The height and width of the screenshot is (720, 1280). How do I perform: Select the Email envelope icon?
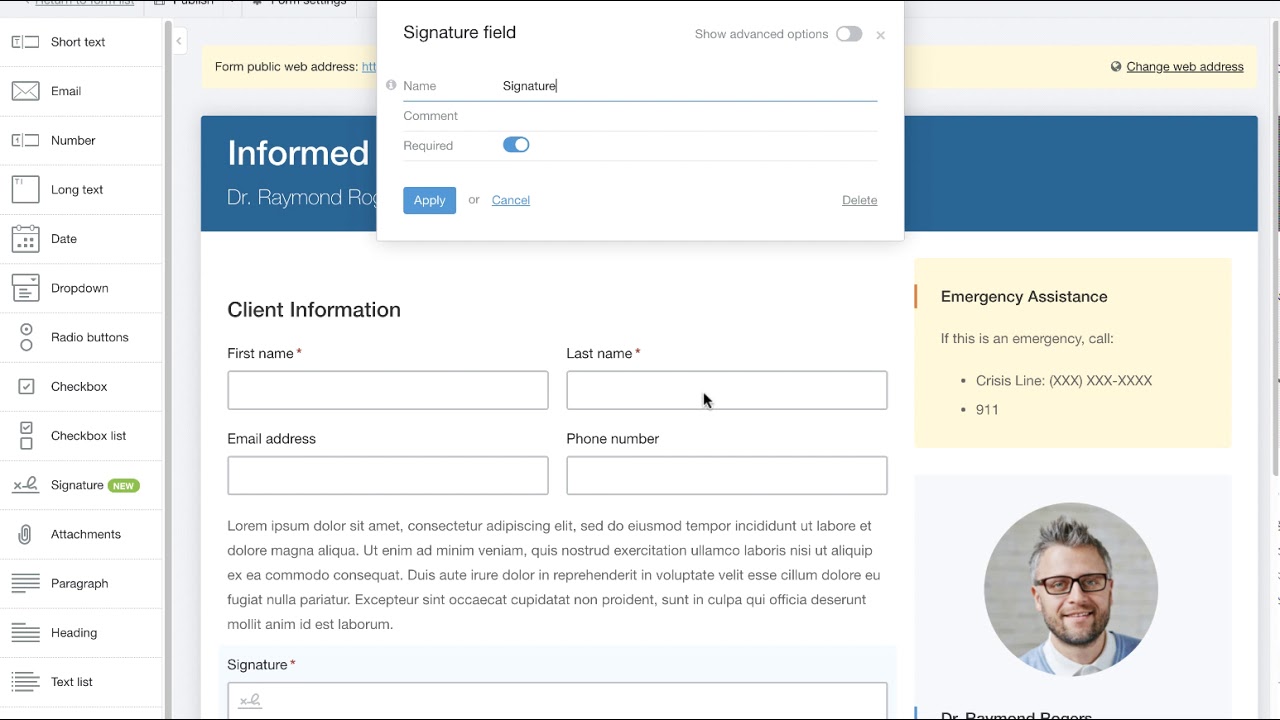pyautogui.click(x=26, y=91)
